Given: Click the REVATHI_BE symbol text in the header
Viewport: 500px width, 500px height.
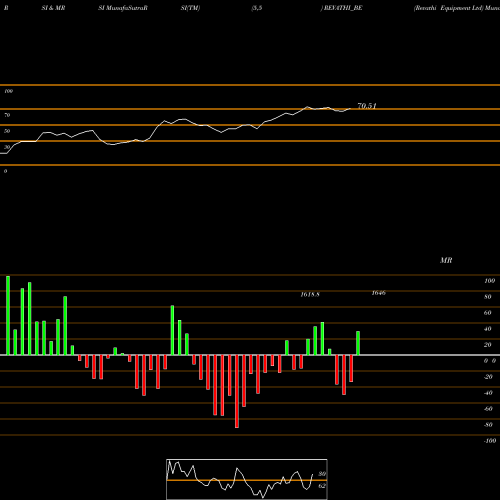Looking at the screenshot, I should click(x=343, y=8).
